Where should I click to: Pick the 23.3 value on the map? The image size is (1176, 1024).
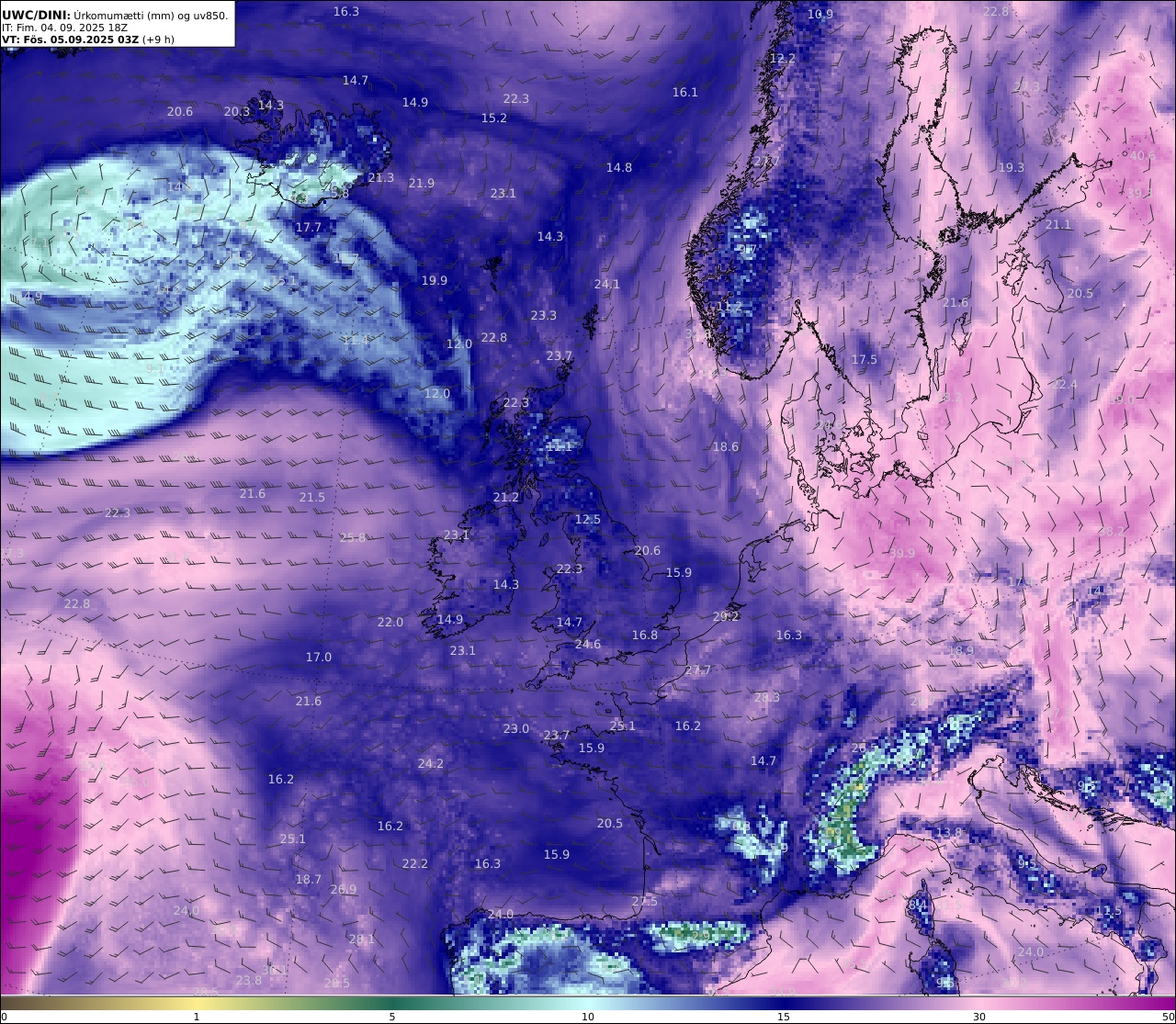(x=544, y=315)
